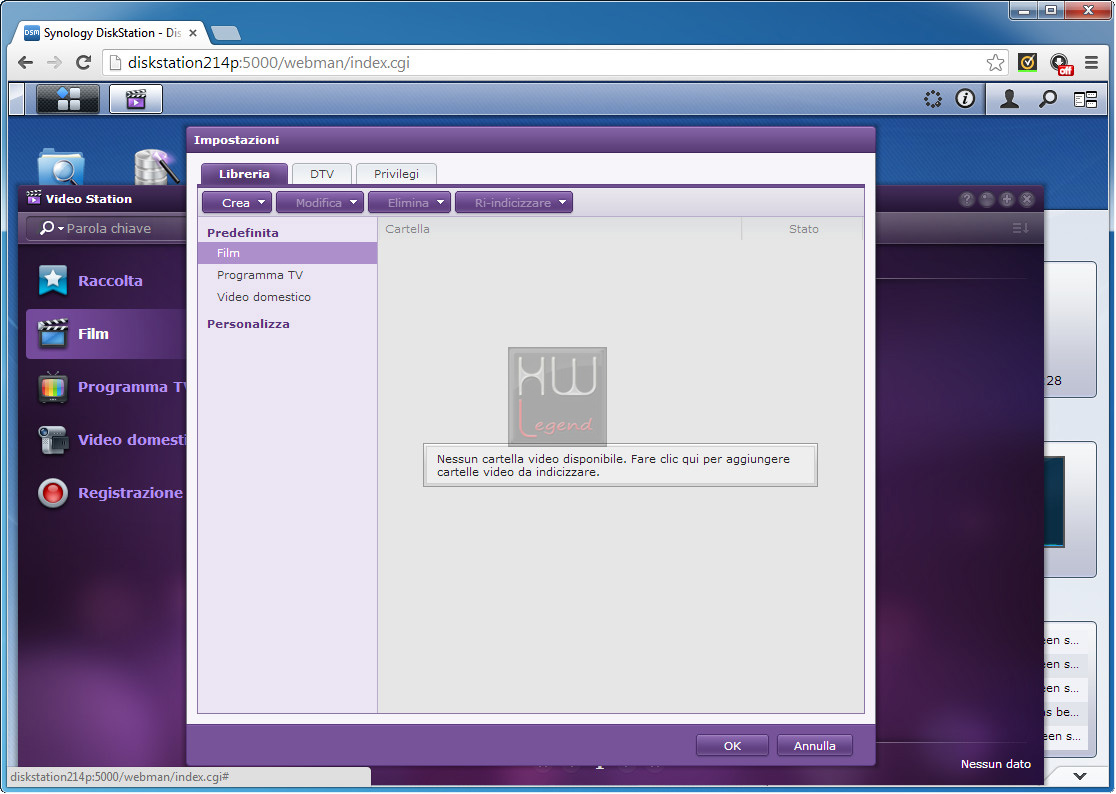Select Film under Predefinita in Impostazioni

click(x=288, y=253)
